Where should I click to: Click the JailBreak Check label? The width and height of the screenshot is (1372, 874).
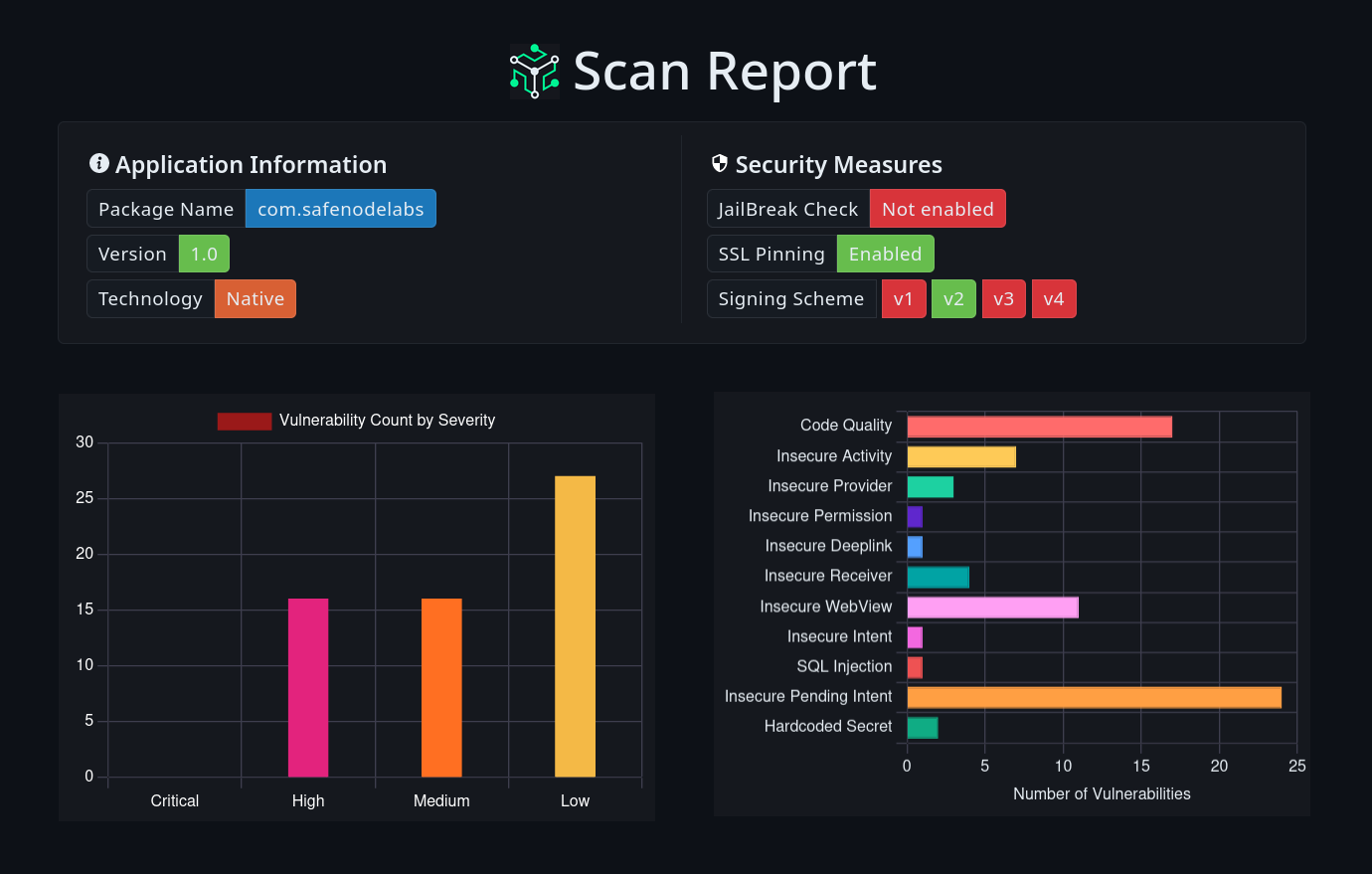click(788, 209)
